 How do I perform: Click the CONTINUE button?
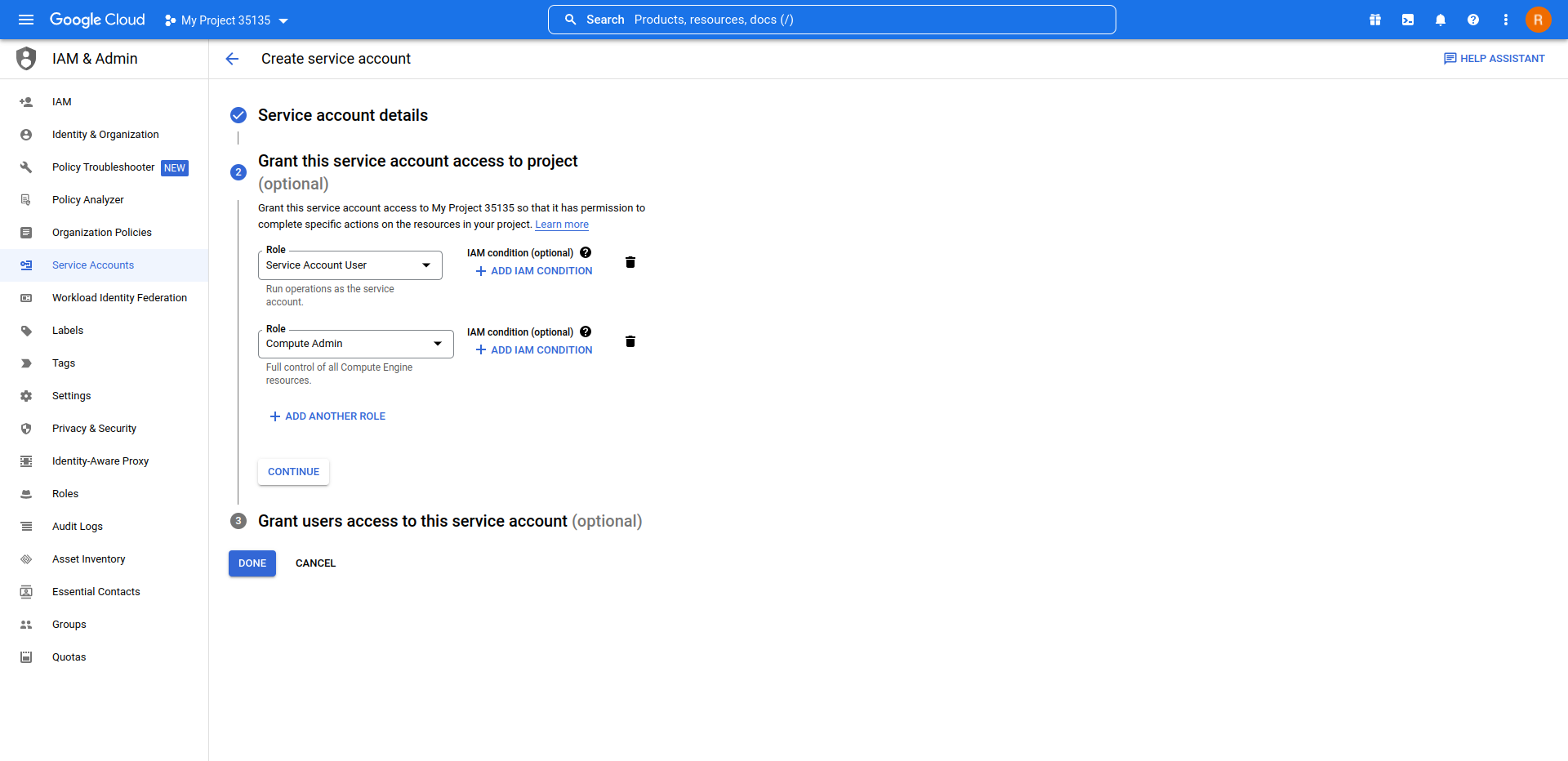click(x=292, y=471)
